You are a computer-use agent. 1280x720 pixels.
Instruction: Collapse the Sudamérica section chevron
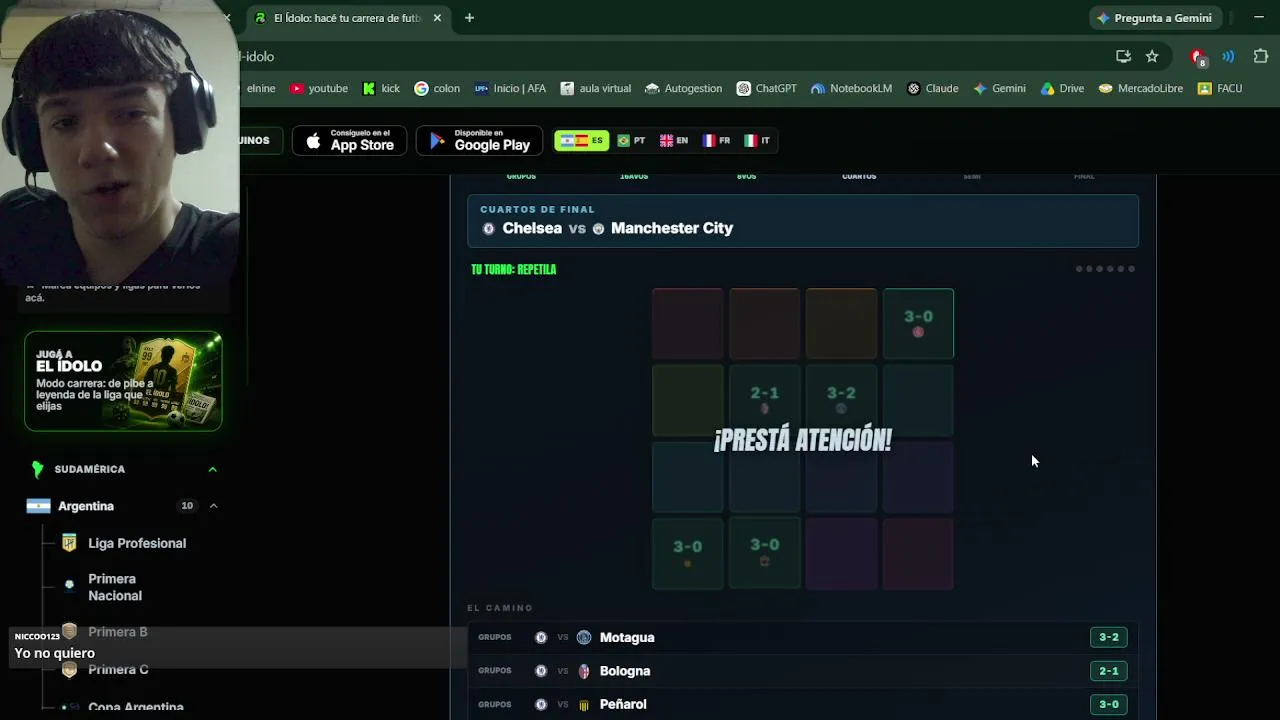[212, 469]
